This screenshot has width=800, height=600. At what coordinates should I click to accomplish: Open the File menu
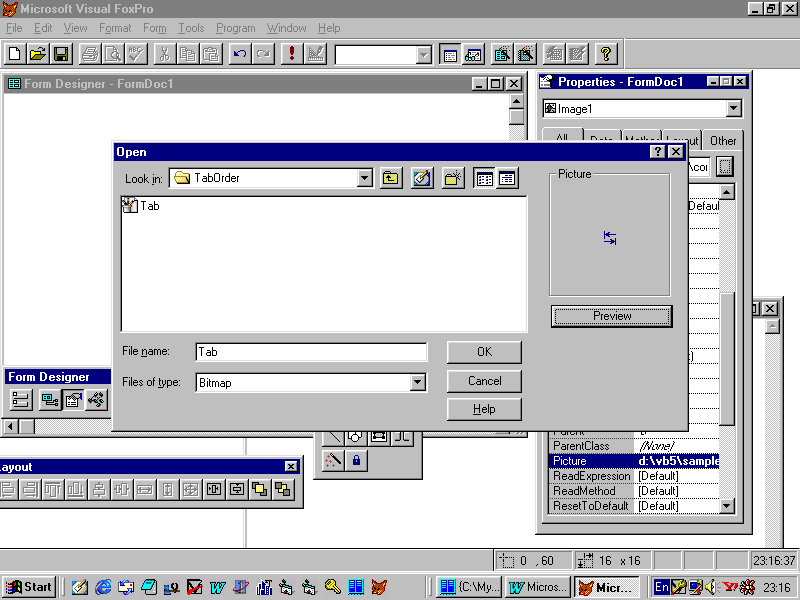click(x=14, y=28)
